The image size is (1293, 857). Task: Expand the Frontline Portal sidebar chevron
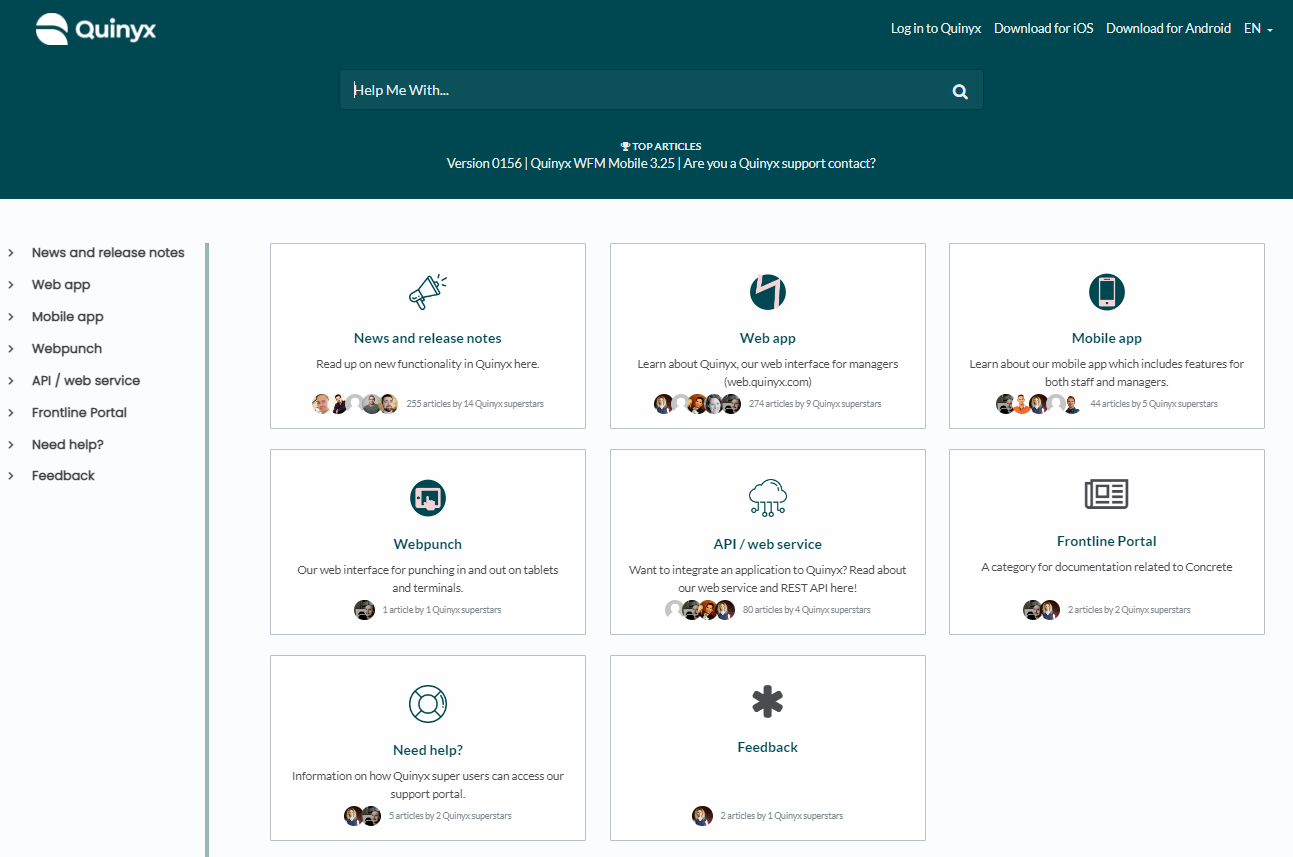pos(11,413)
